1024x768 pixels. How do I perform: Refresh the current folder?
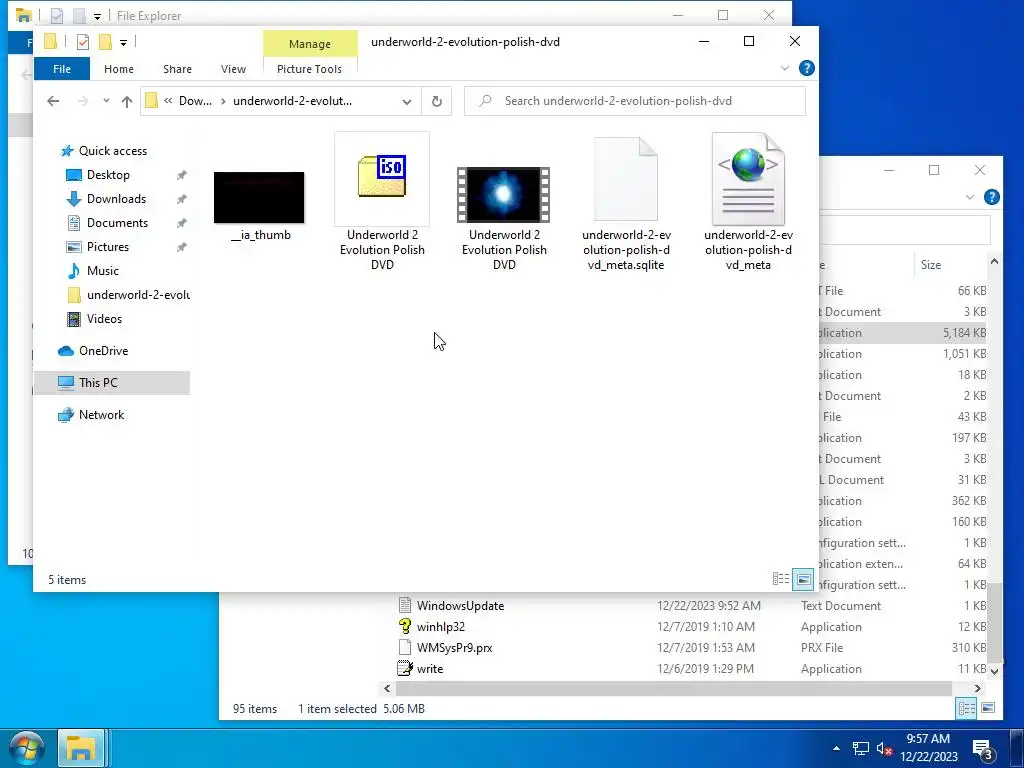[x=437, y=101]
